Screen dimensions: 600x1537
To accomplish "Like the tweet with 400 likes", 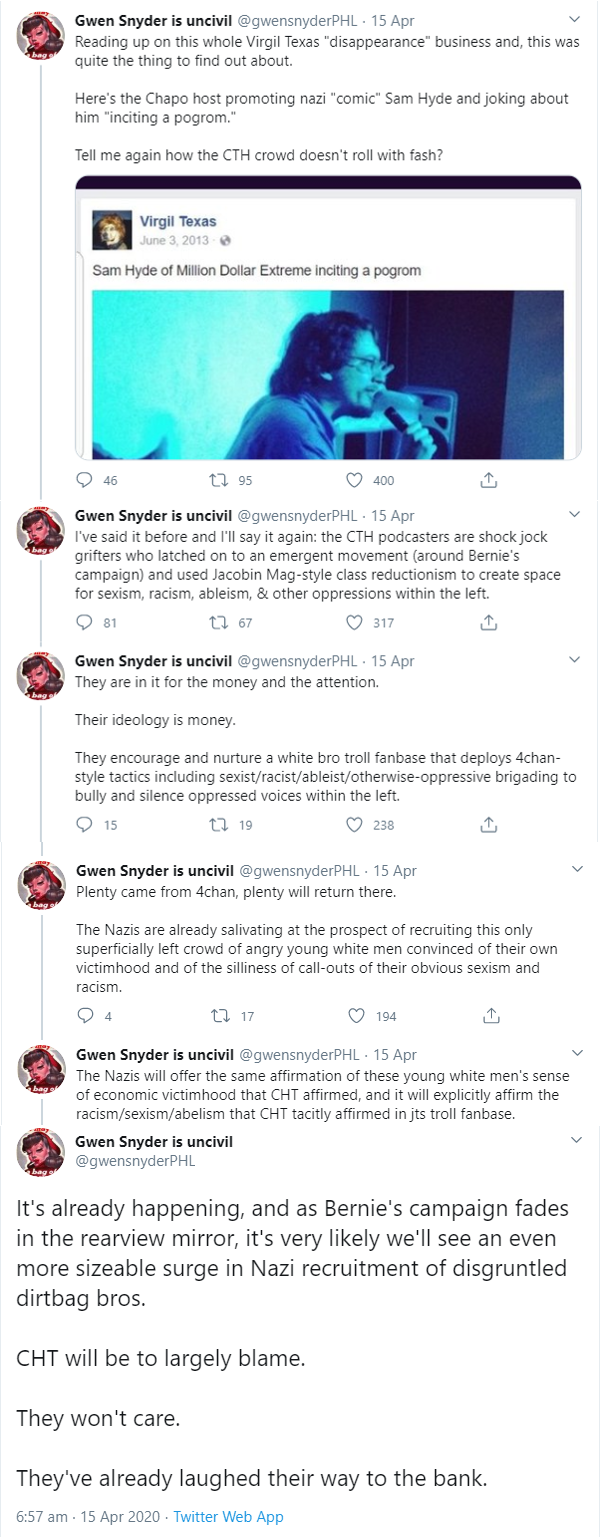I will tap(353, 480).
